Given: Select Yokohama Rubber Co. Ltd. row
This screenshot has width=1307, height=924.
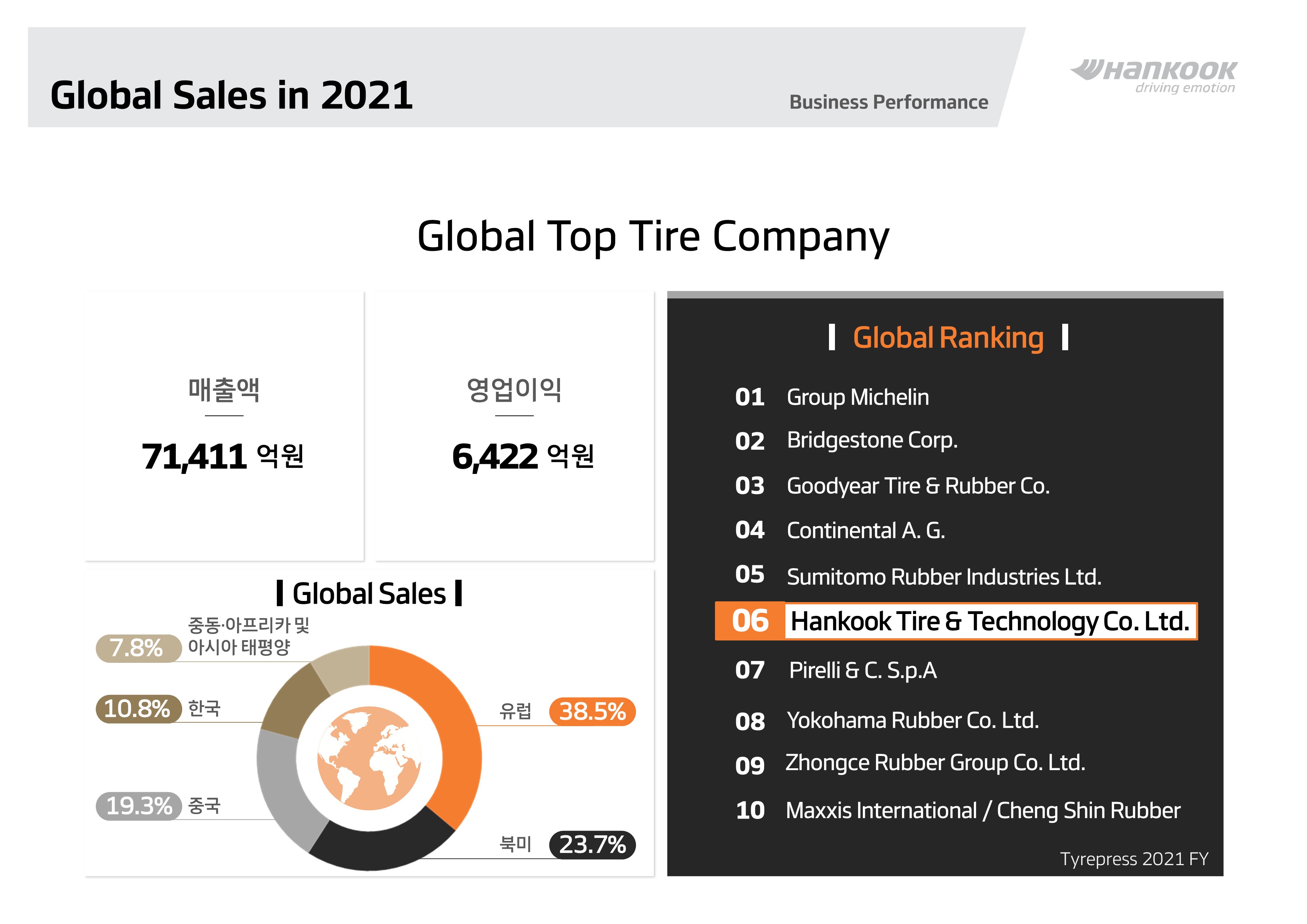Looking at the screenshot, I should [887, 721].
